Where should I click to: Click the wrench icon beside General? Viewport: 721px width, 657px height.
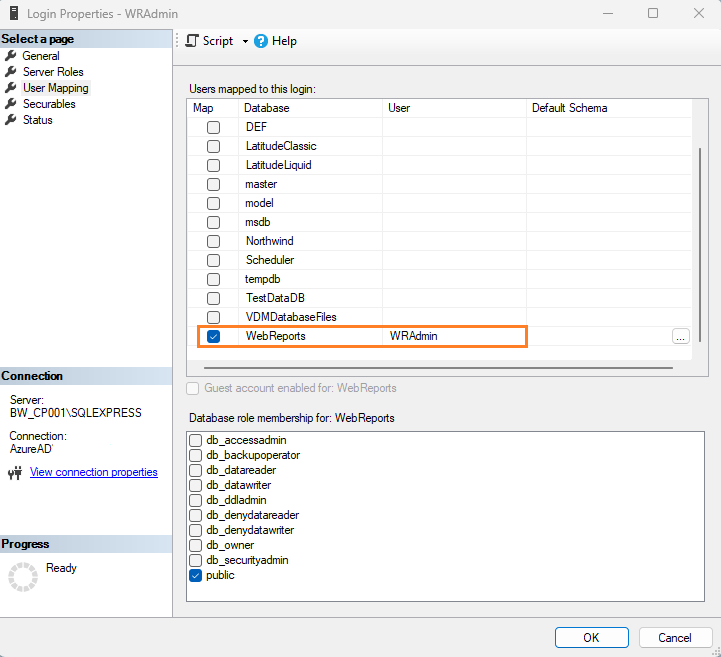[11, 56]
